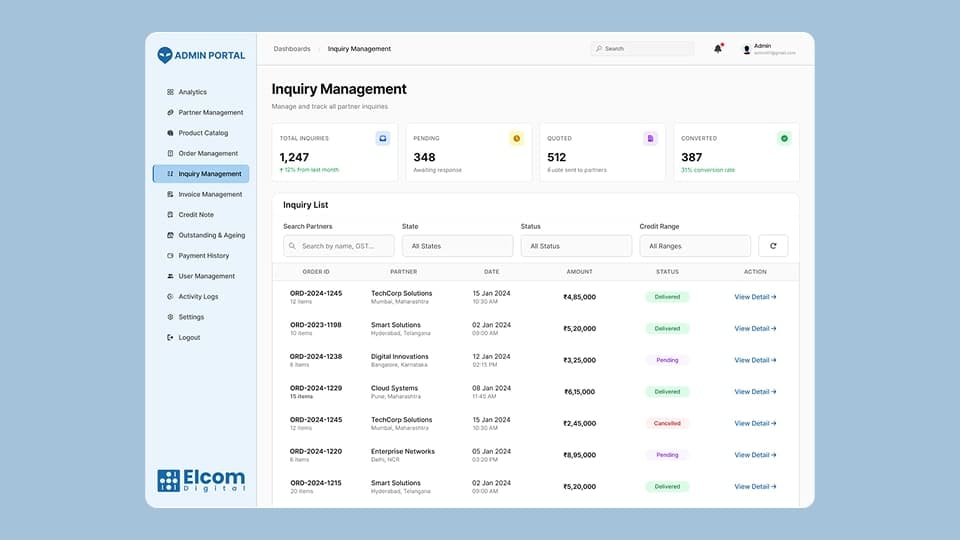960x540 pixels.
Task: Click the Settings gear icon in sidebar
Action: tap(170, 317)
